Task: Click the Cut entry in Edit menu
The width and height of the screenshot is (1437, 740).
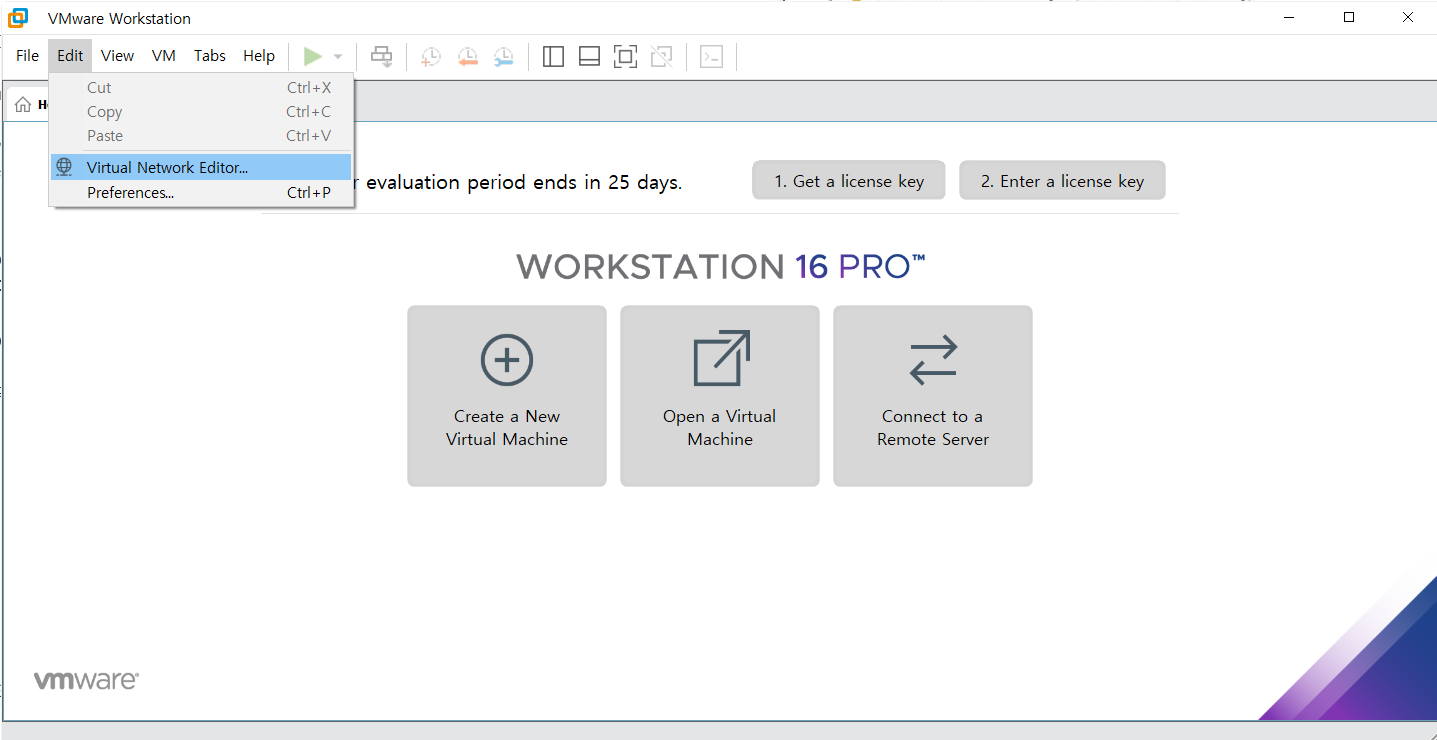Action: pyautogui.click(x=201, y=88)
